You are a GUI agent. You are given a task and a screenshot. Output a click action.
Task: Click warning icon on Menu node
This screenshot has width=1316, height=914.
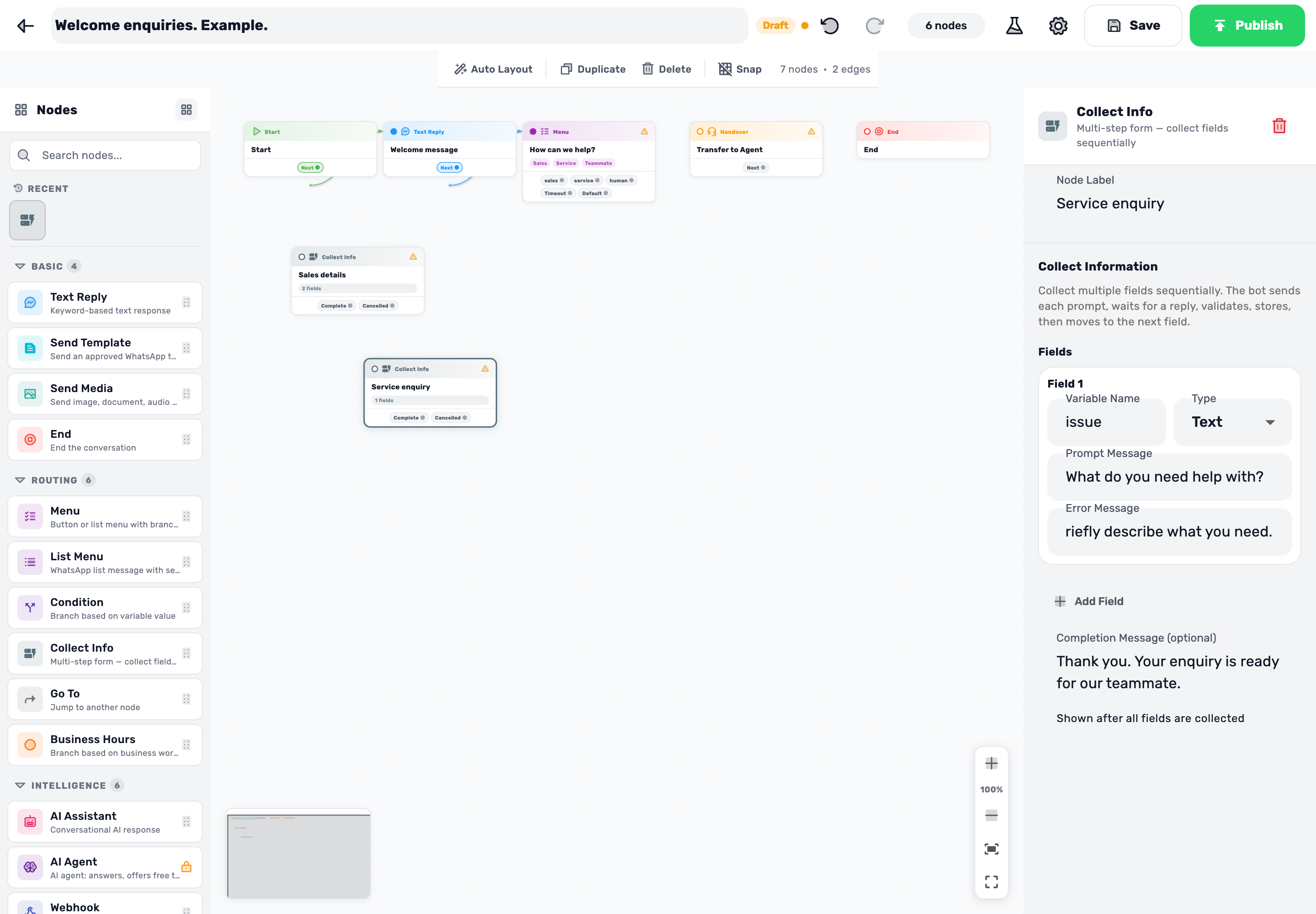(x=644, y=131)
